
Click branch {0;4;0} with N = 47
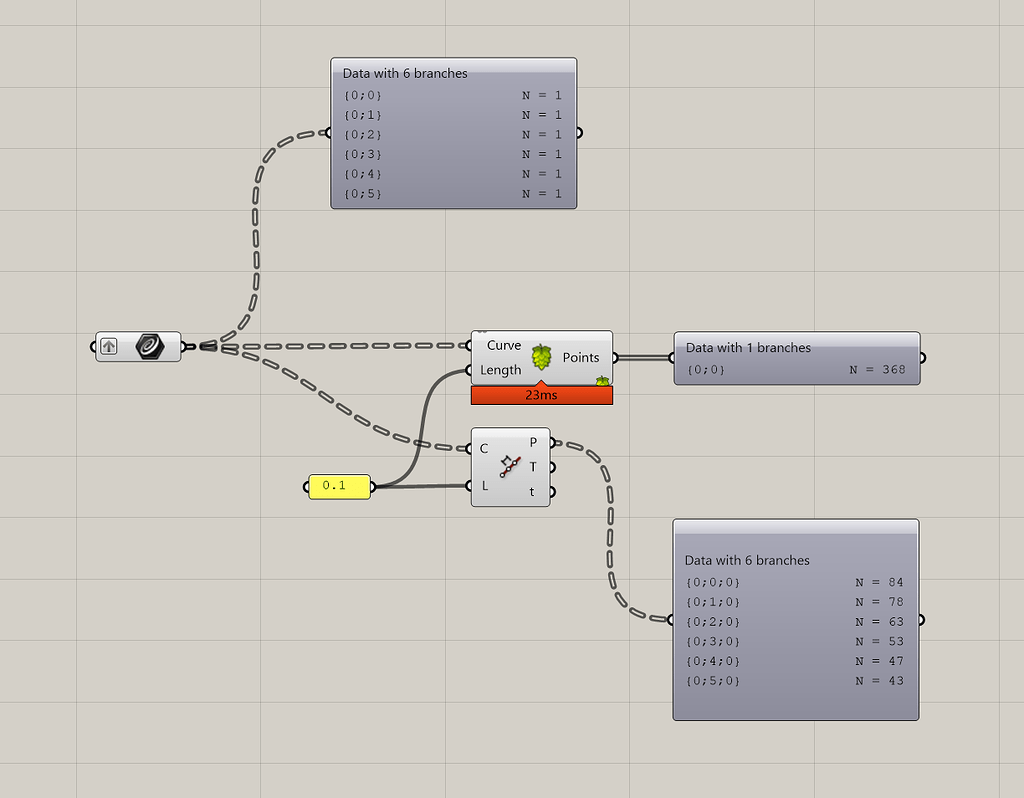795,661
